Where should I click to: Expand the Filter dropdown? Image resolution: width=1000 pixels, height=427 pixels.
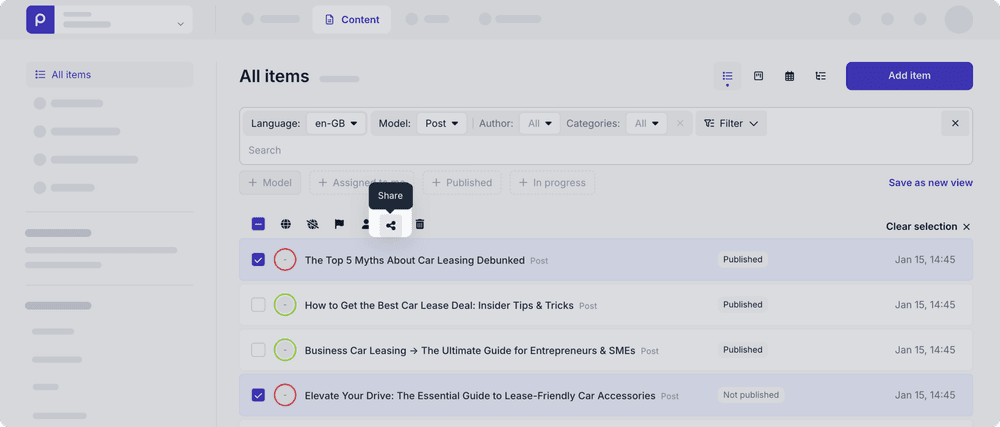click(x=731, y=124)
